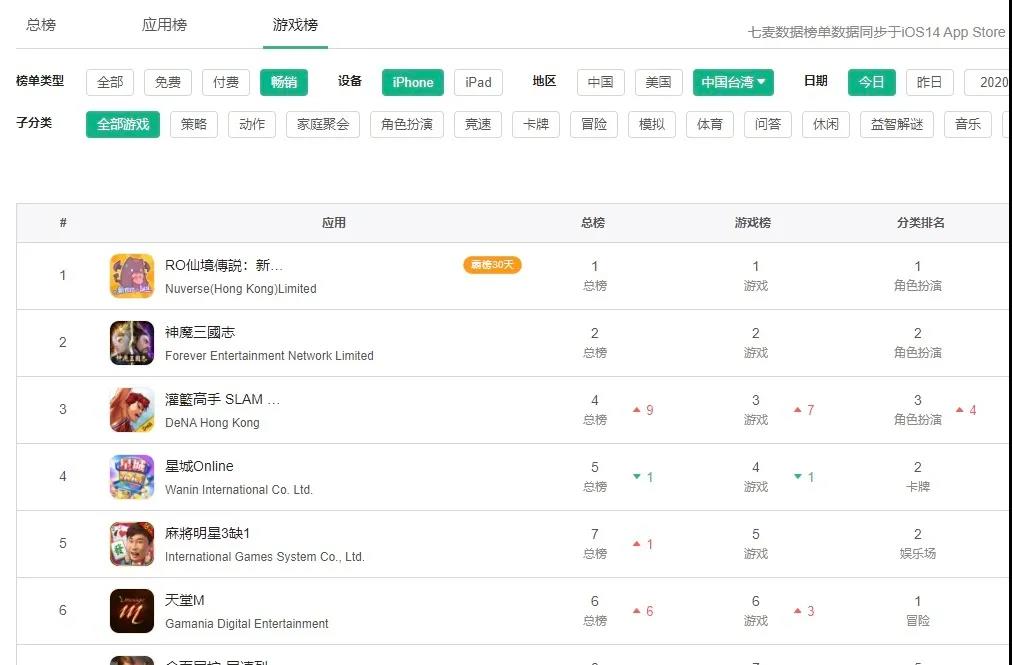This screenshot has height=665, width=1012.
Task: Filter subcategory by 卡牌
Action: click(x=536, y=124)
